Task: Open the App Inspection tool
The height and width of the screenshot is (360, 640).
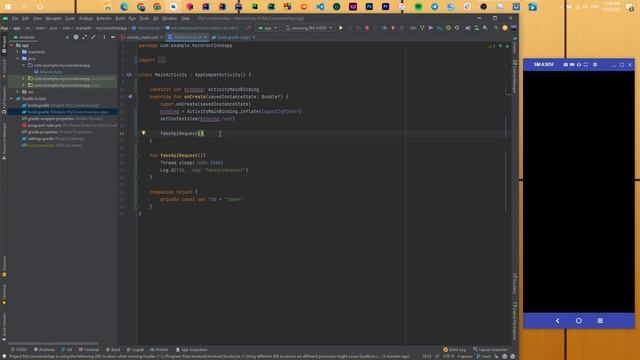Action: [192, 350]
